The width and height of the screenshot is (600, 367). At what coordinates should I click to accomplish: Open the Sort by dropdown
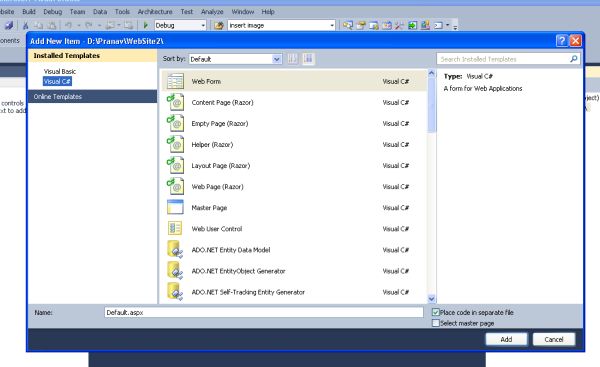tap(235, 59)
